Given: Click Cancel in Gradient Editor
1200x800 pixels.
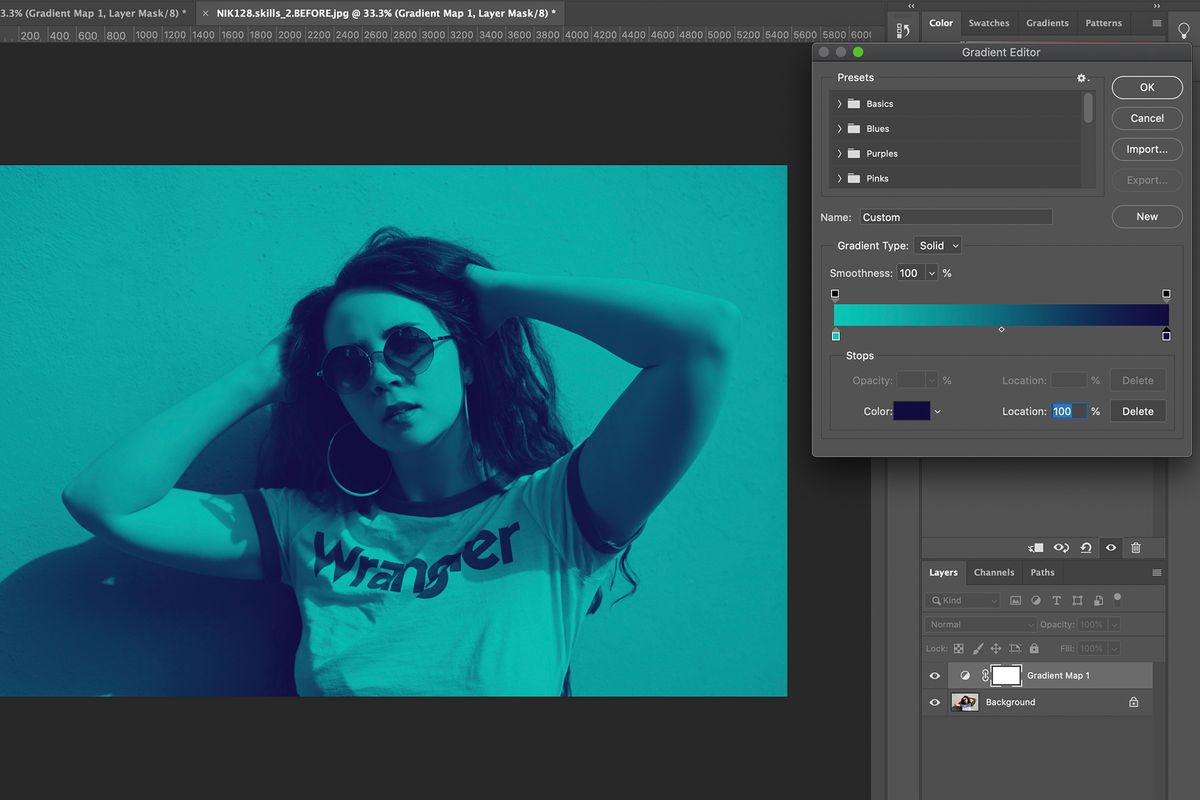Looking at the screenshot, I should [x=1147, y=118].
